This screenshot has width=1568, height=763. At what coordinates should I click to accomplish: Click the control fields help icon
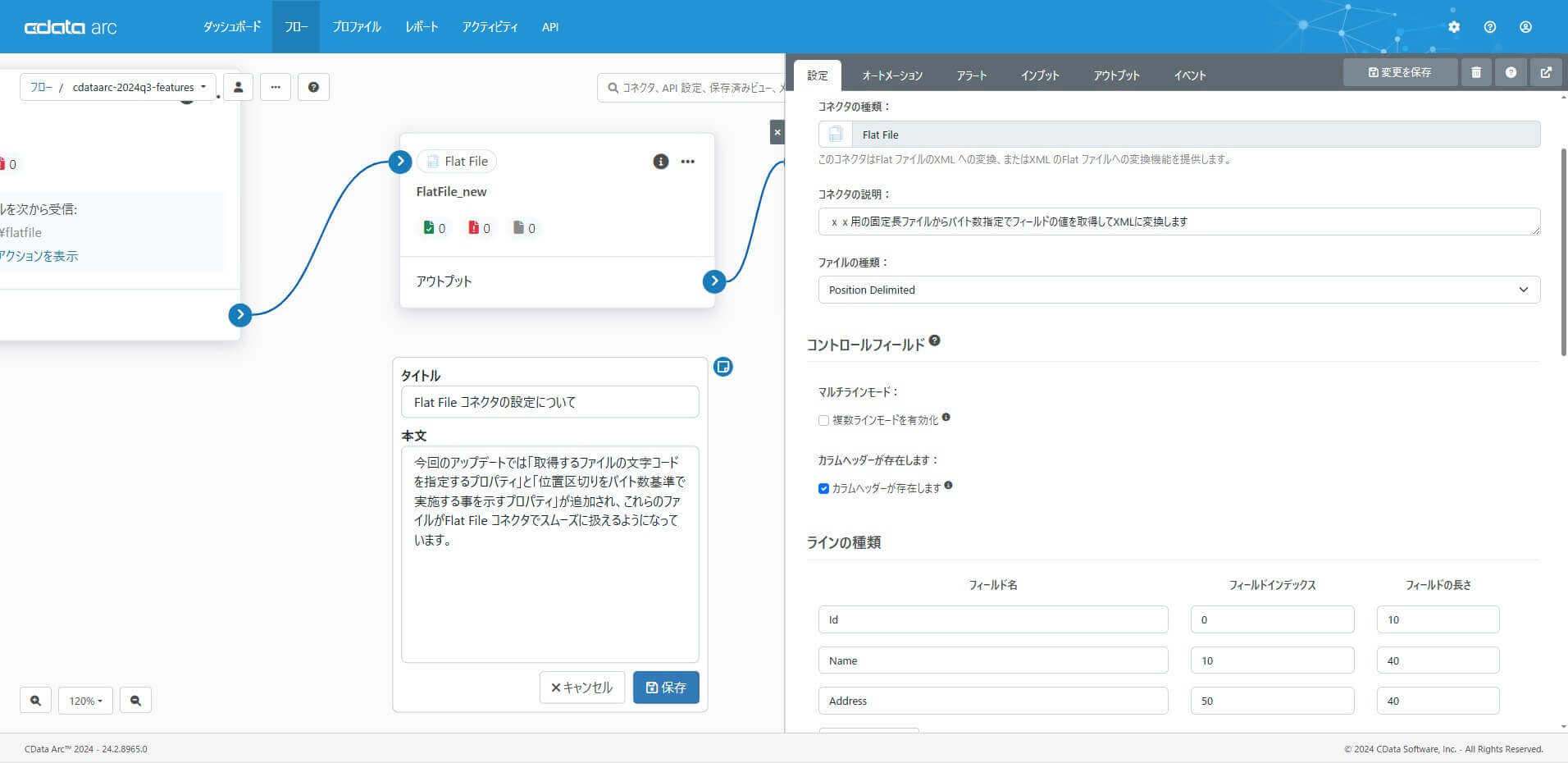coord(934,340)
